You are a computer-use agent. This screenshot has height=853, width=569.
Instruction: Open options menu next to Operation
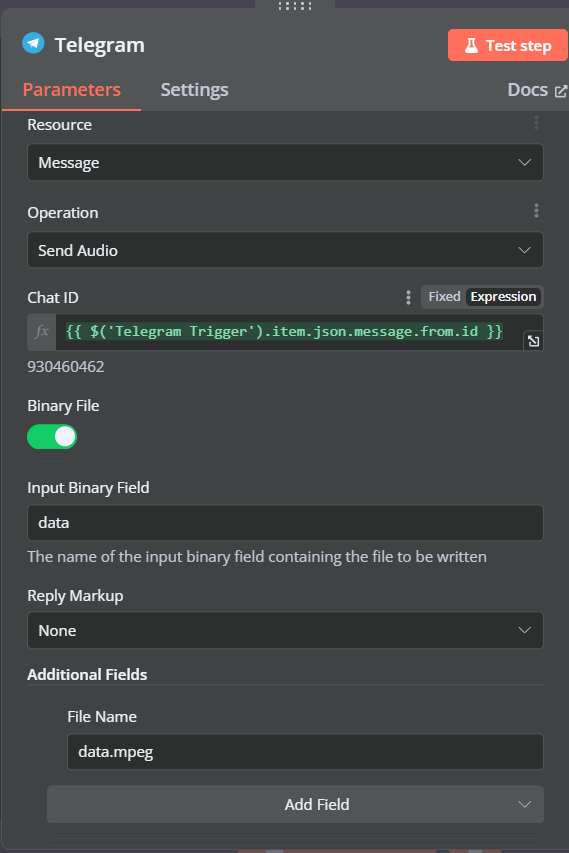coord(536,211)
